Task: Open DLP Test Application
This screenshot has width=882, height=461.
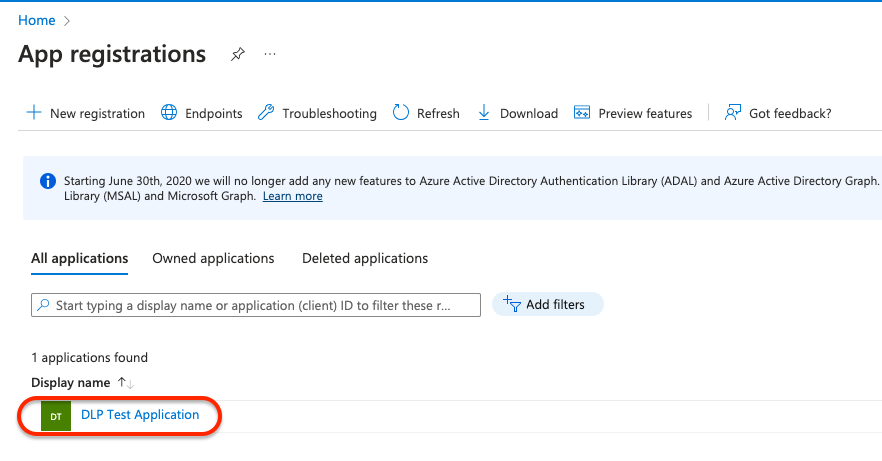Action: (140, 415)
